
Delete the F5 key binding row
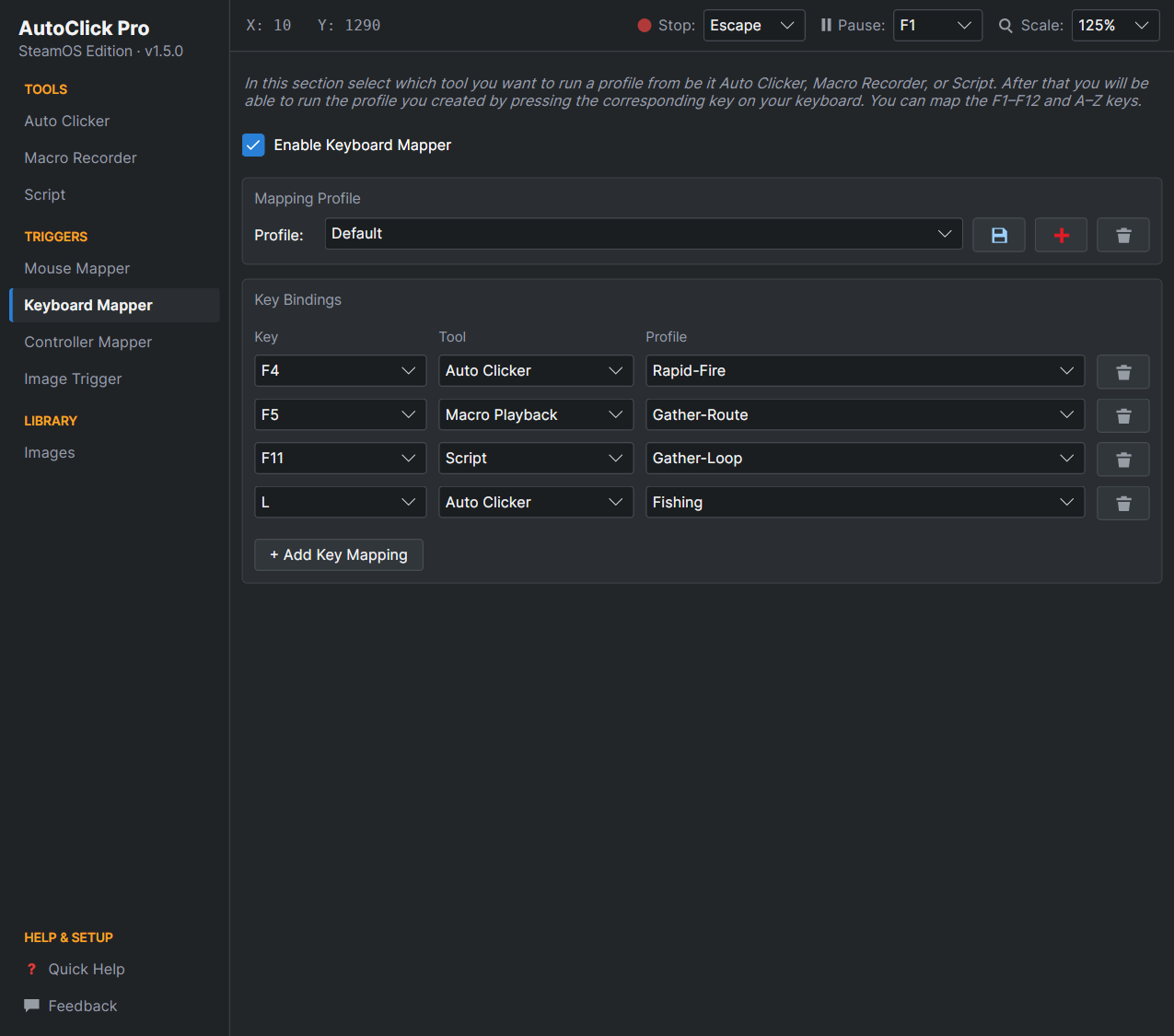pyautogui.click(x=1123, y=416)
